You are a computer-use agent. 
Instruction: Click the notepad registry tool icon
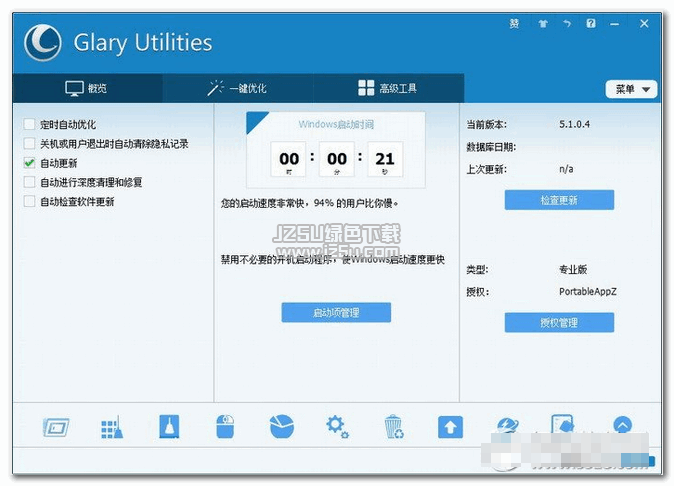coord(563,424)
